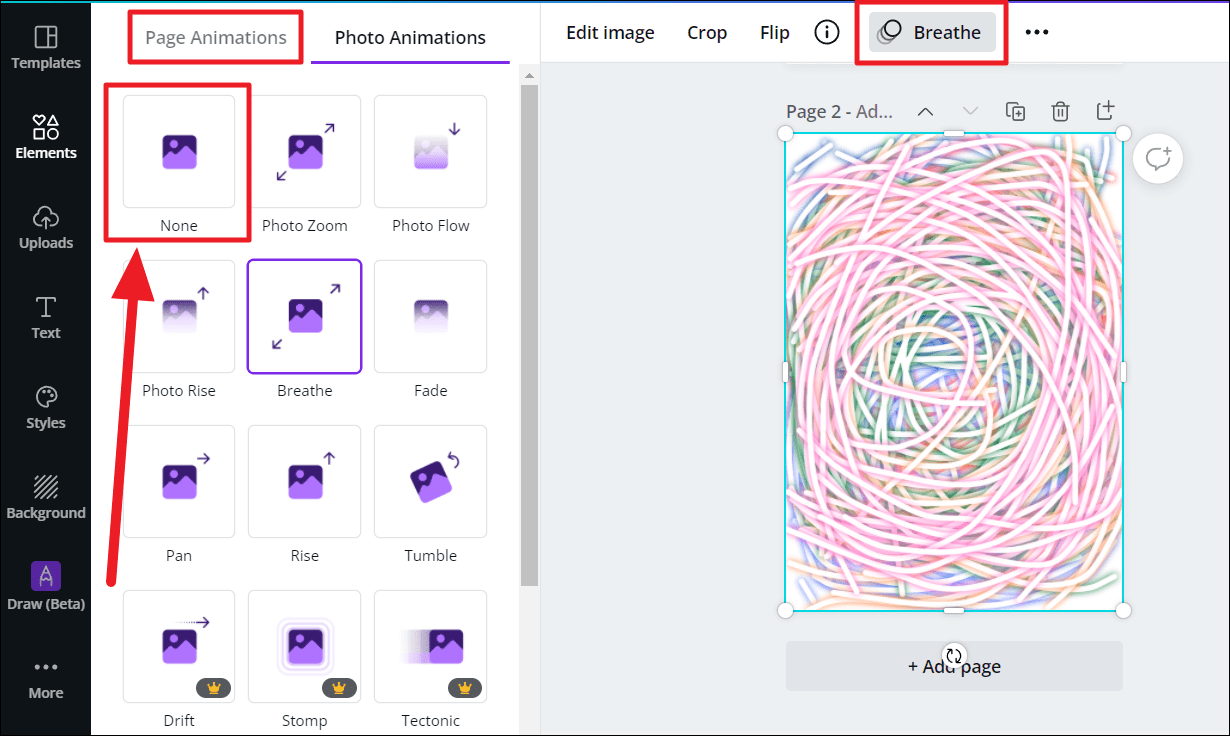The image size is (1230, 736).
Task: Click the Flip button
Action: point(775,33)
